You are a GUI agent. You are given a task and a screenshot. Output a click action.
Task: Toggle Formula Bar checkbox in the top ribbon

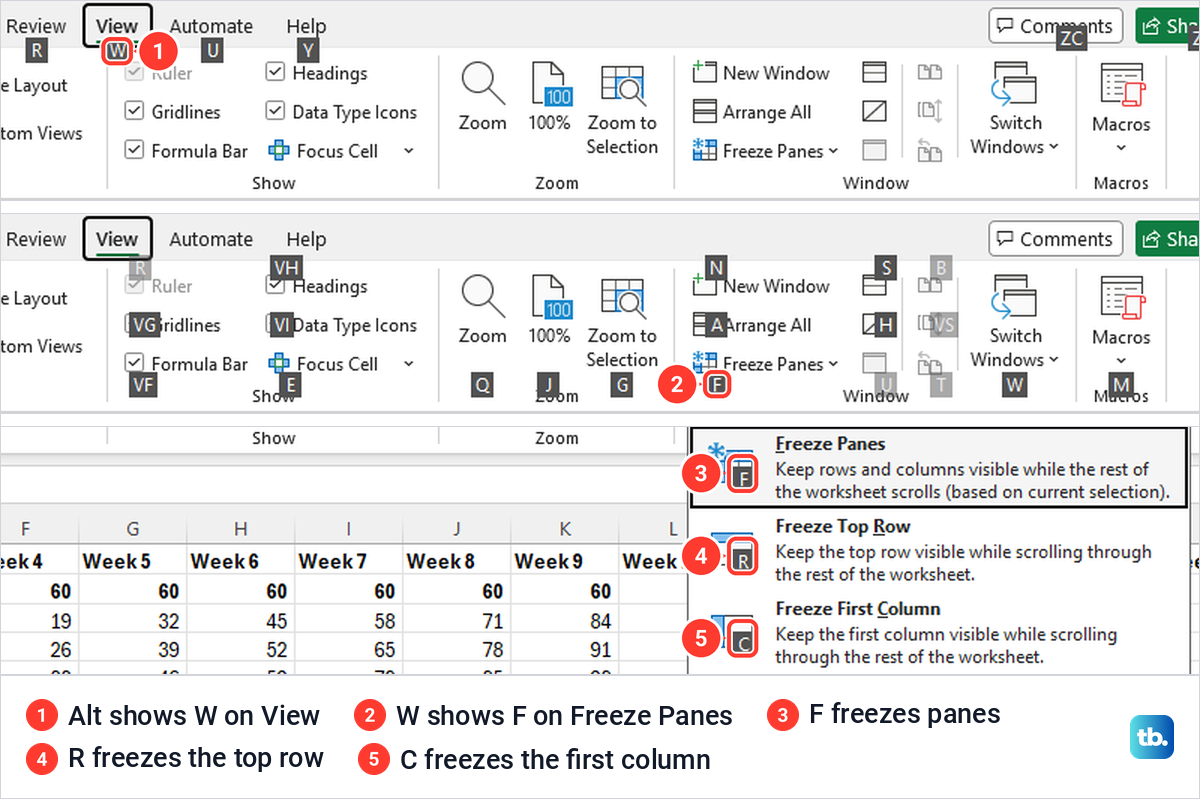[134, 151]
